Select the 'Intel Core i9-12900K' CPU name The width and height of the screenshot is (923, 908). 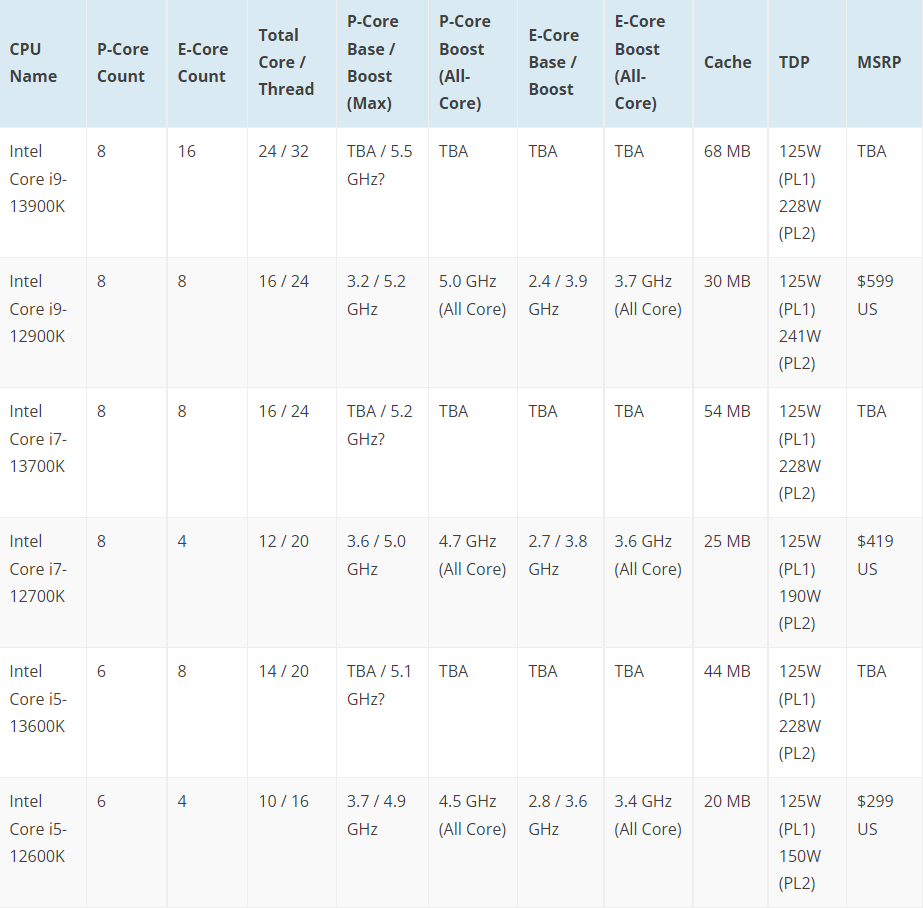click(38, 309)
